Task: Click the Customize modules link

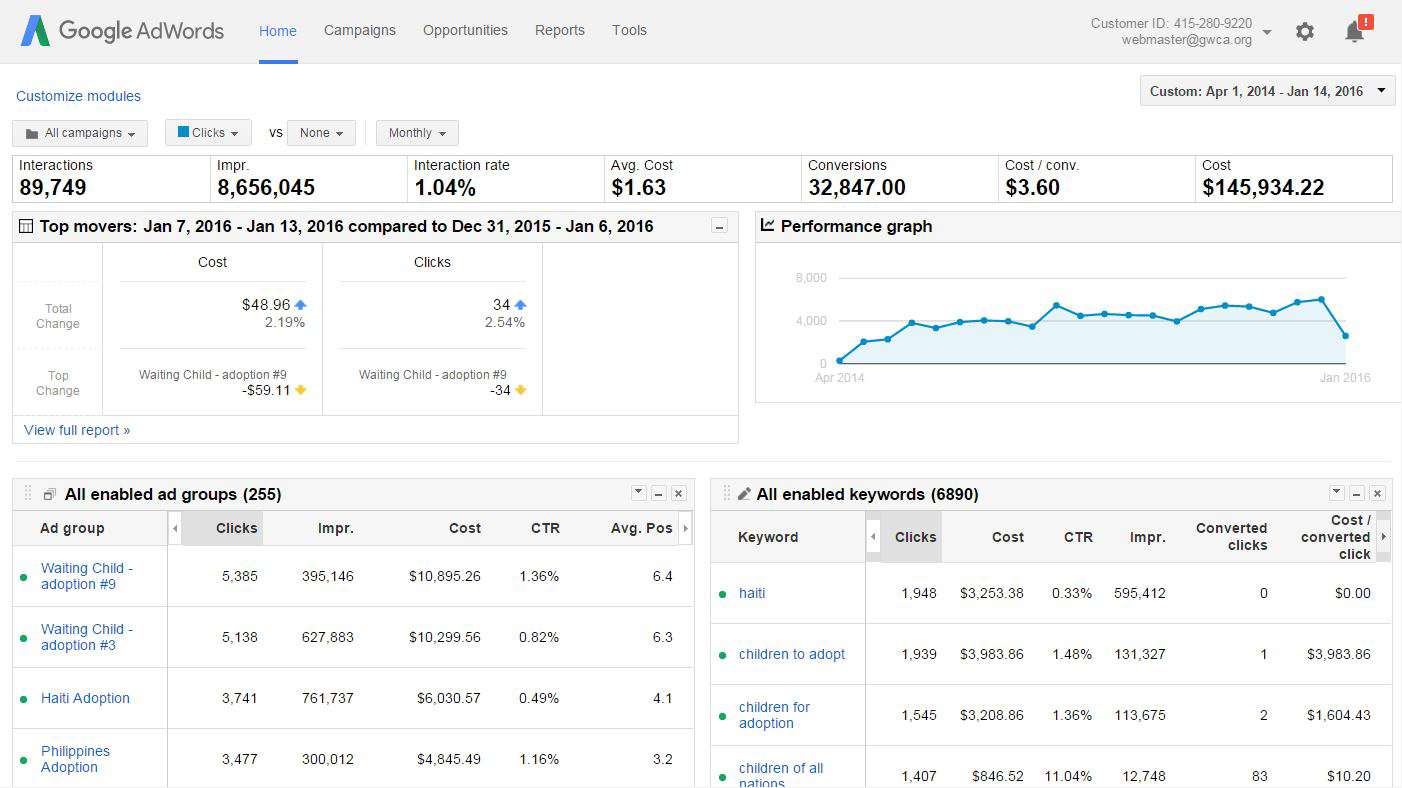Action: pos(78,96)
